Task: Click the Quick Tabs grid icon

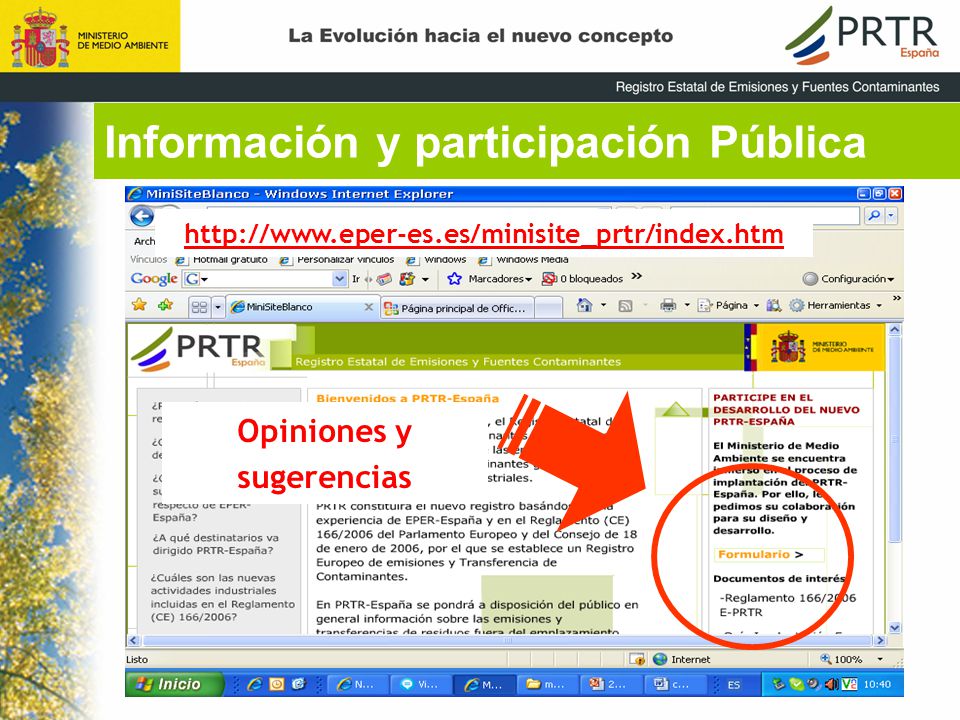Action: (200, 307)
